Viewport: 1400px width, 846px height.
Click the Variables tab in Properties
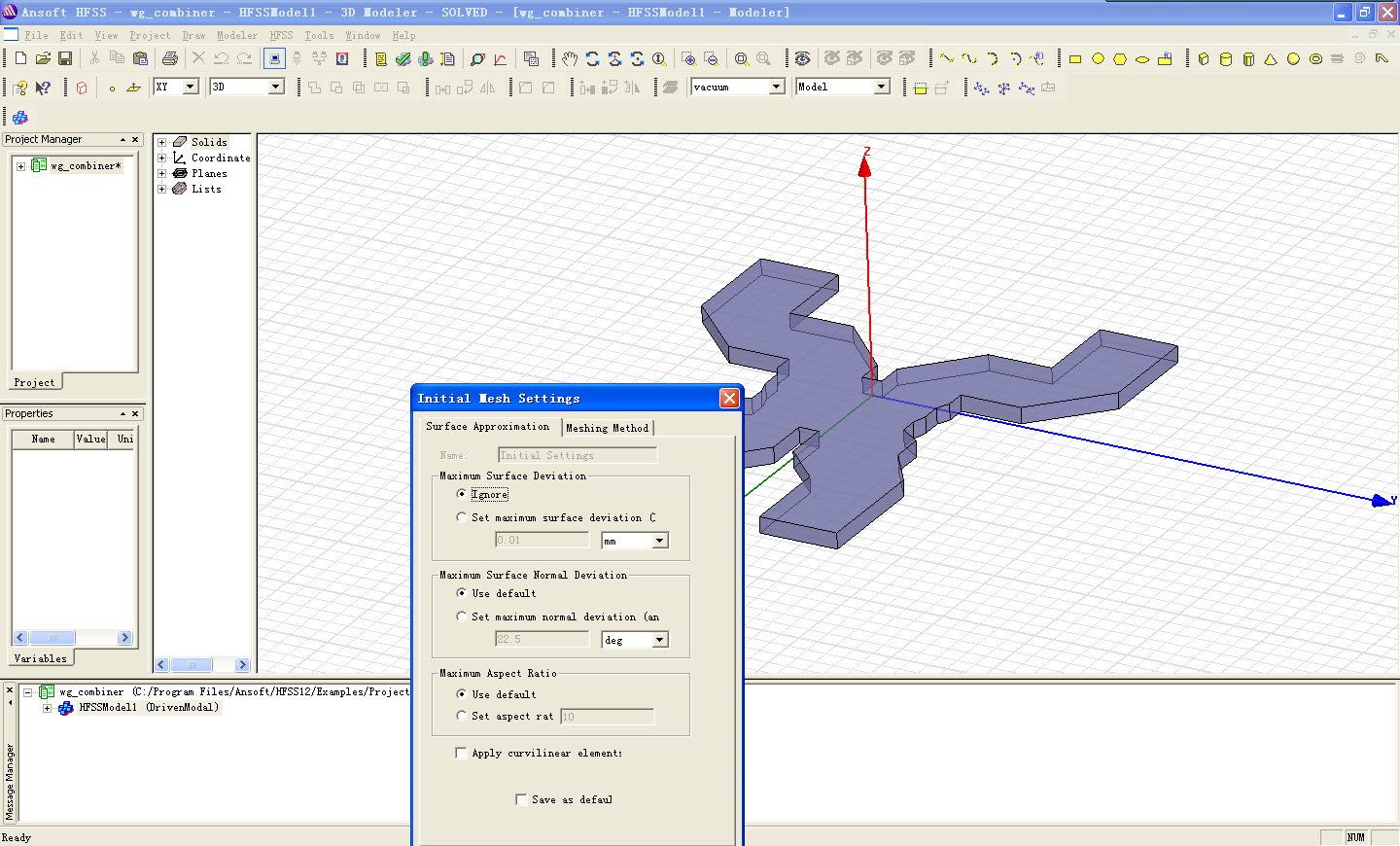click(x=41, y=658)
